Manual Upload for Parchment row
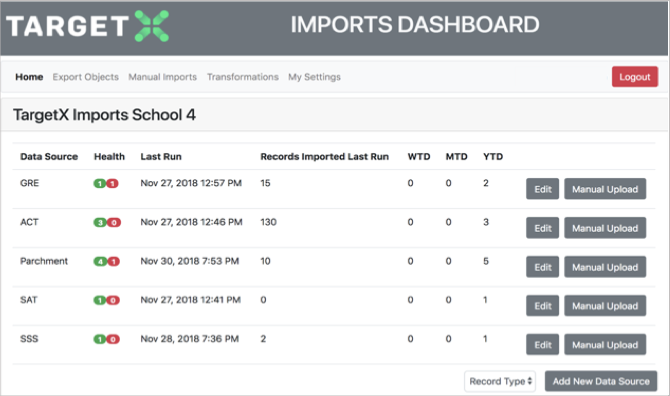 tap(605, 267)
